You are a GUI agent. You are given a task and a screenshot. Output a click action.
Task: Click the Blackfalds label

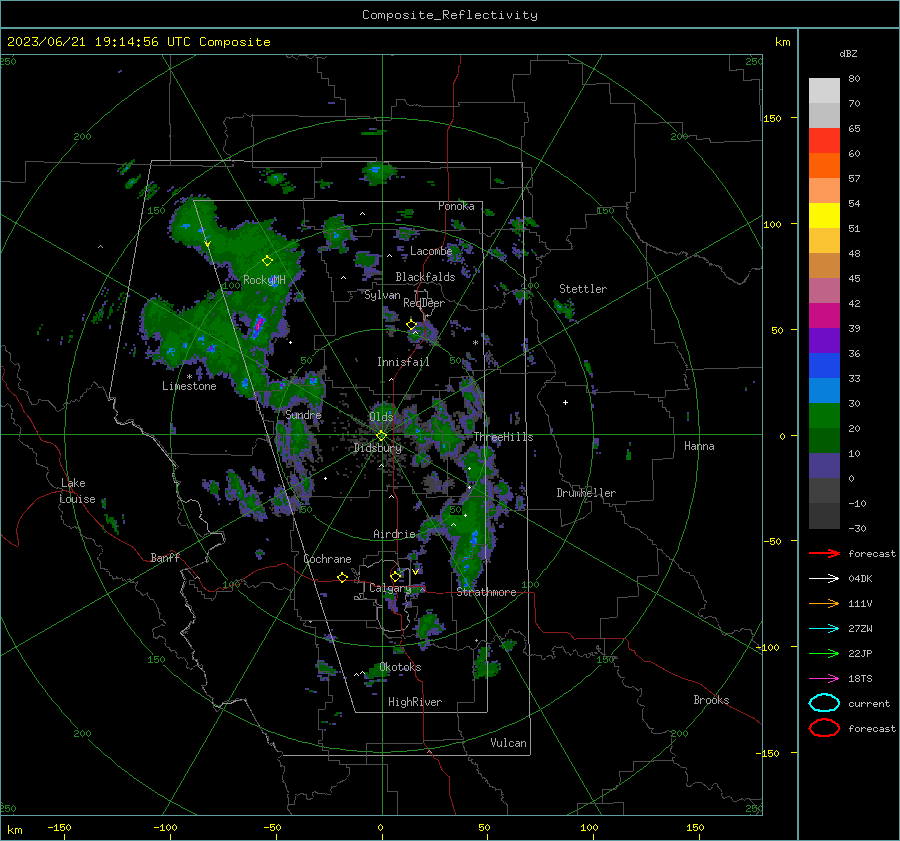point(425,277)
